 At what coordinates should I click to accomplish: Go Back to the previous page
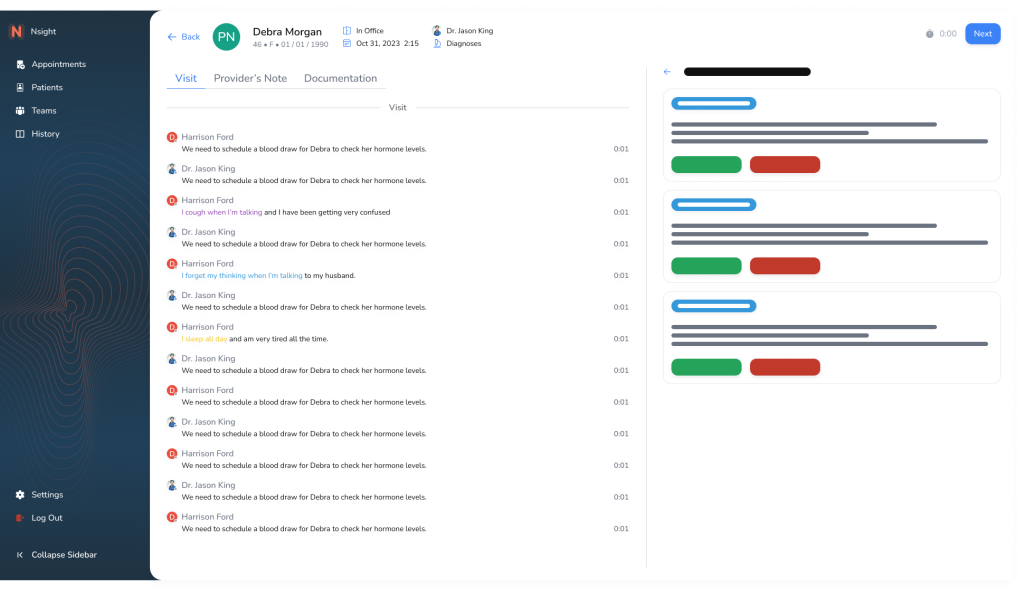tap(183, 37)
